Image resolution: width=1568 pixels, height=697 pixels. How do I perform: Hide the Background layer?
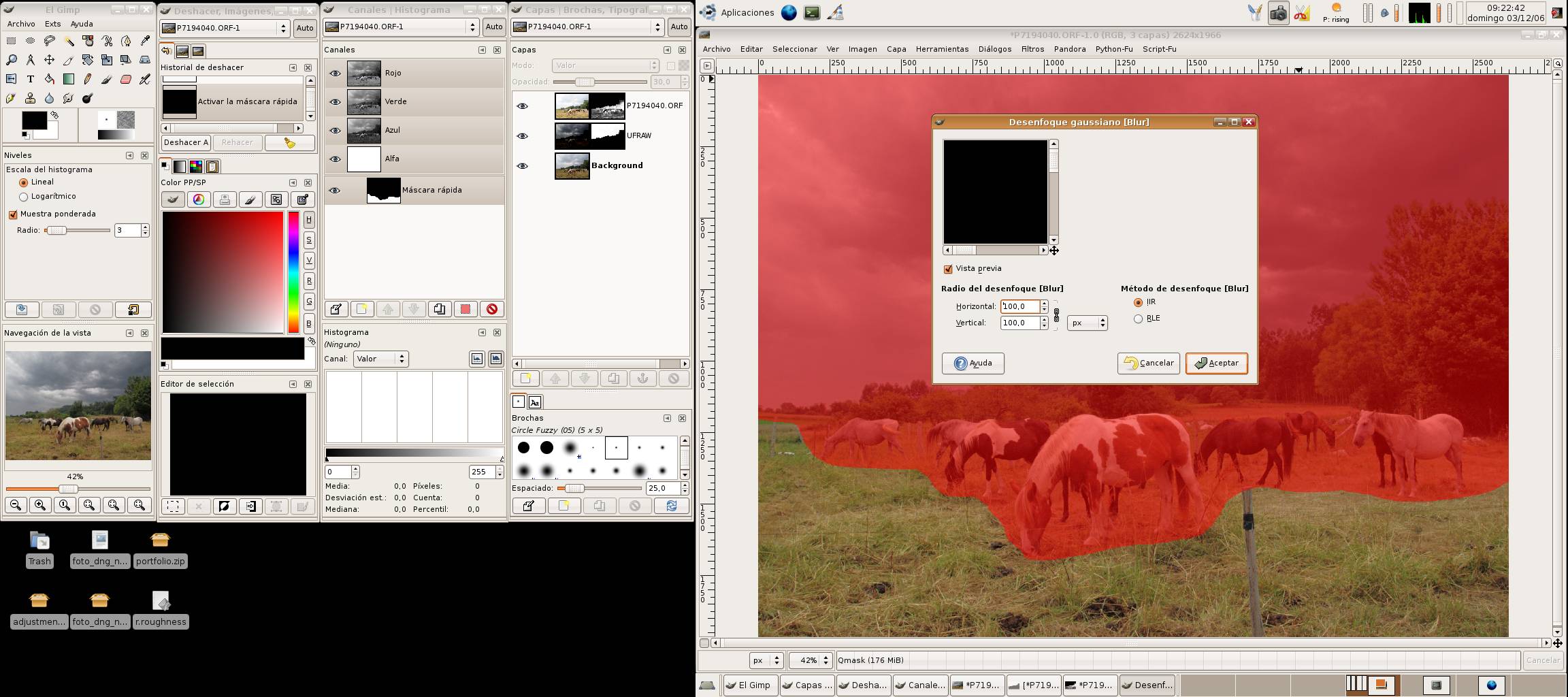(x=523, y=165)
